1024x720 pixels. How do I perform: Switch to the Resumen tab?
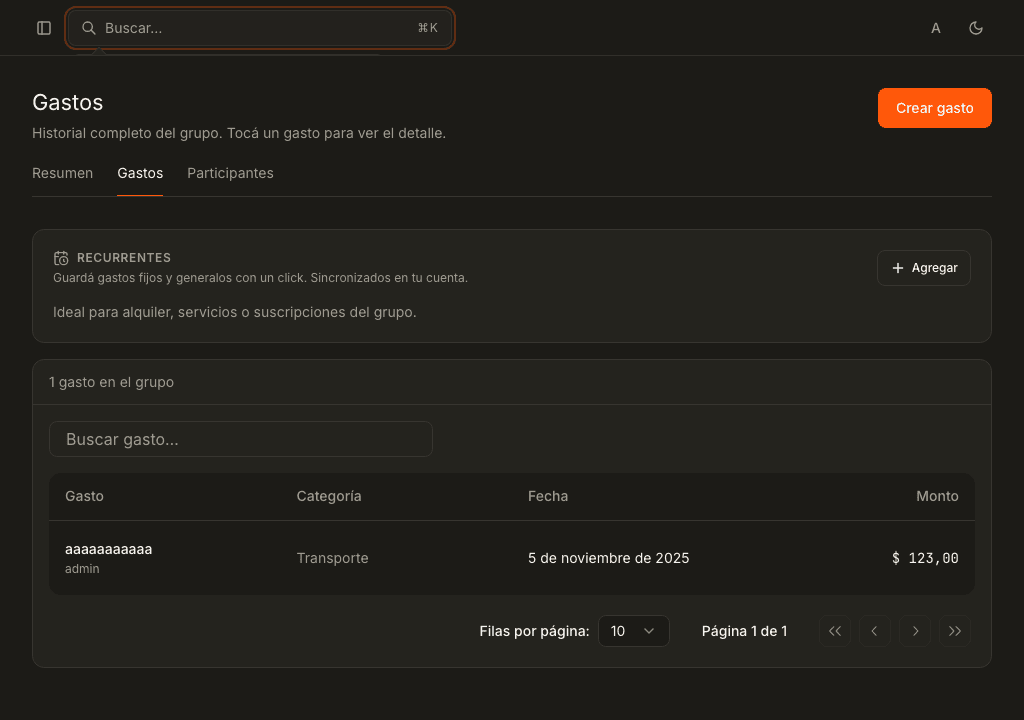(x=63, y=173)
